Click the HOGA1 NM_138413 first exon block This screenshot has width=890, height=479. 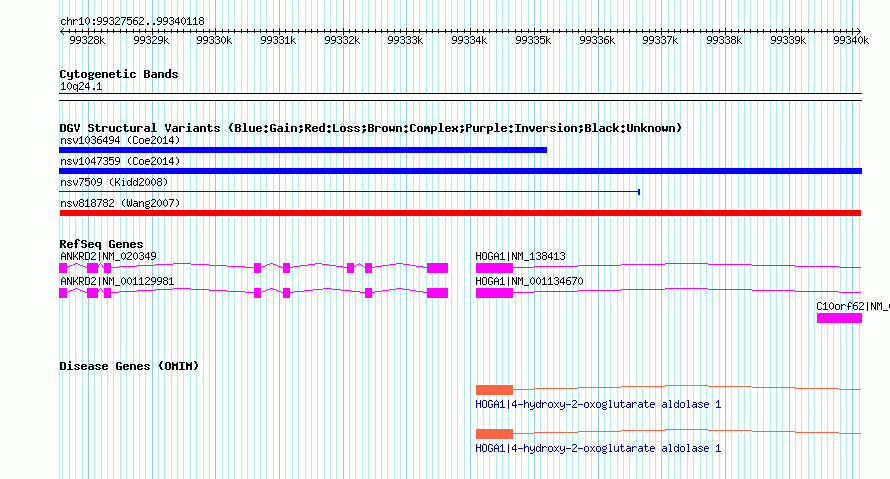pyautogui.click(x=494, y=268)
